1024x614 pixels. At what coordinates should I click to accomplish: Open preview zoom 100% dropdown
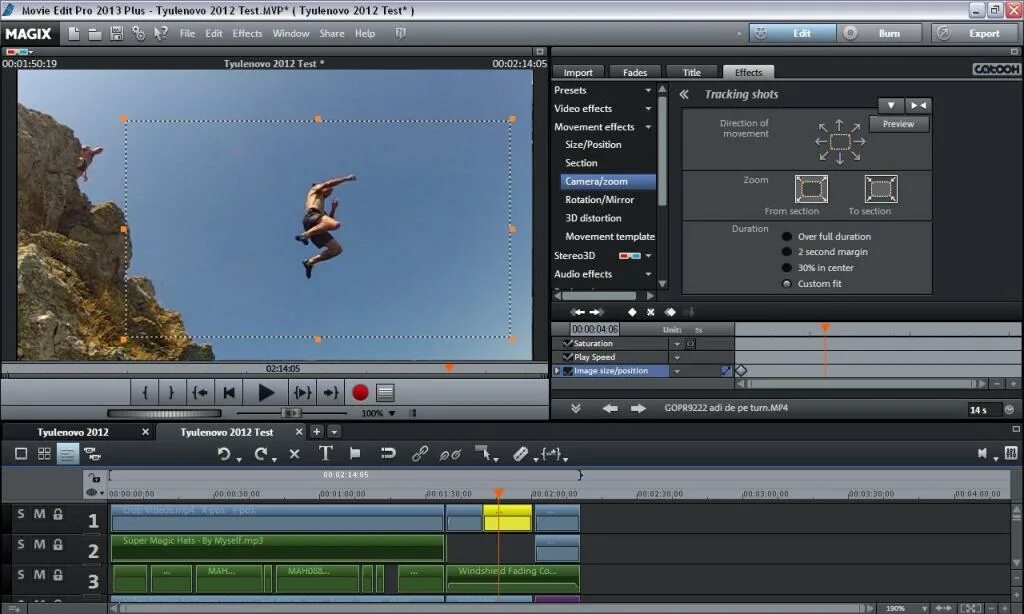392,413
